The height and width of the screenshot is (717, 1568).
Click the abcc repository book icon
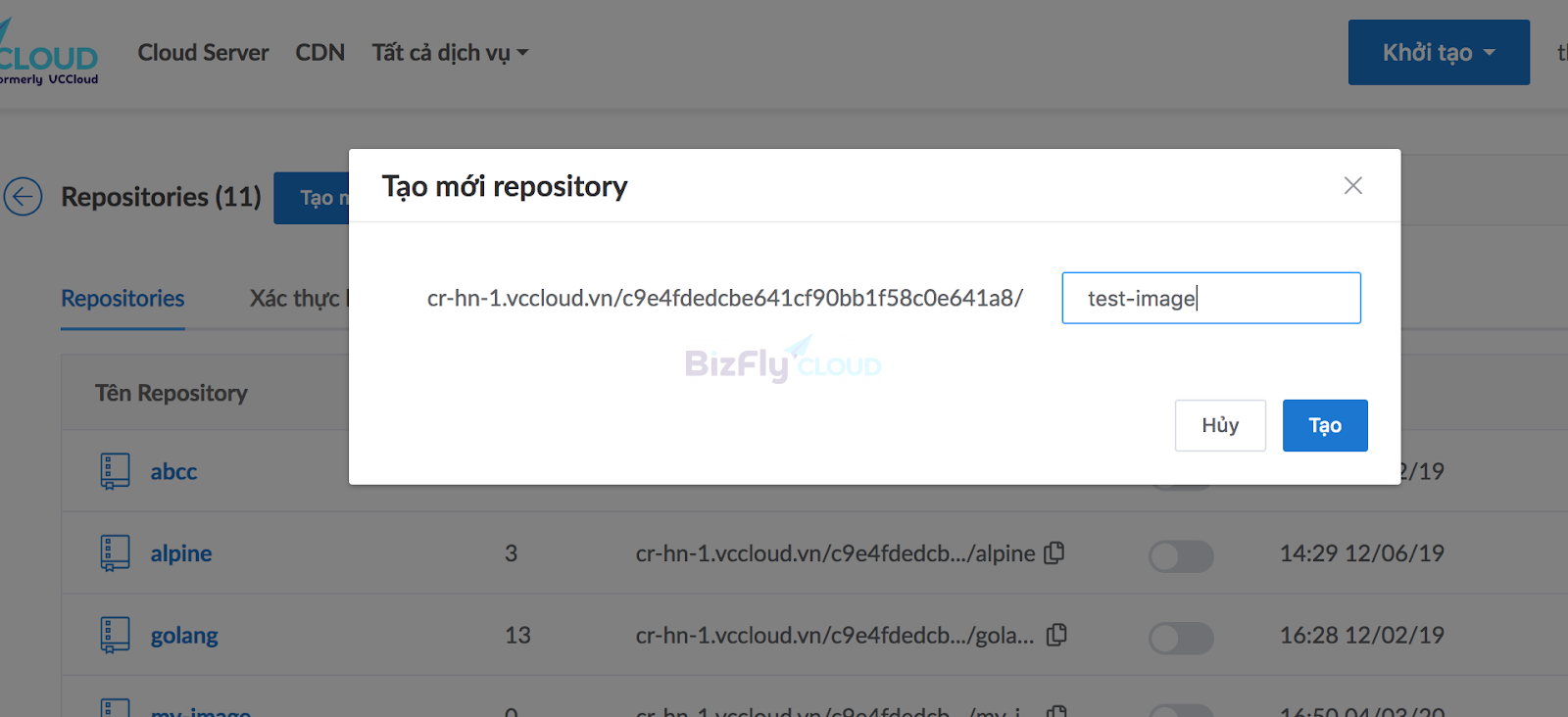(x=115, y=471)
